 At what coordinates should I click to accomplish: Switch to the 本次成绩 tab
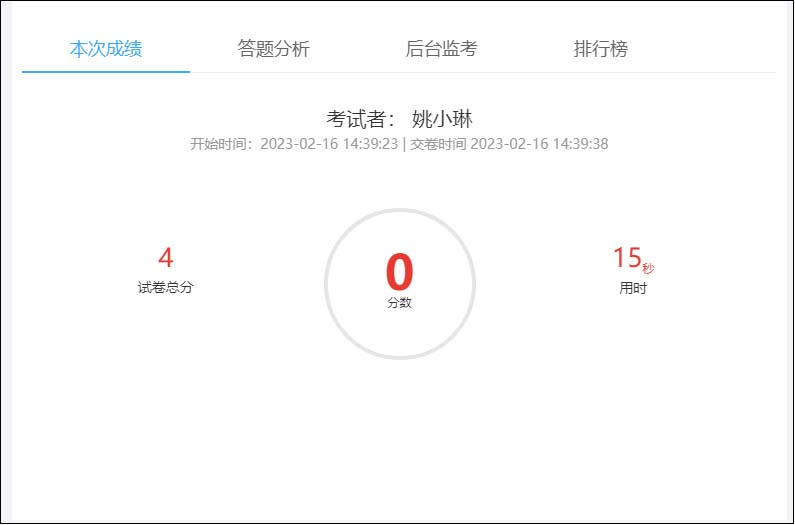click(105, 49)
